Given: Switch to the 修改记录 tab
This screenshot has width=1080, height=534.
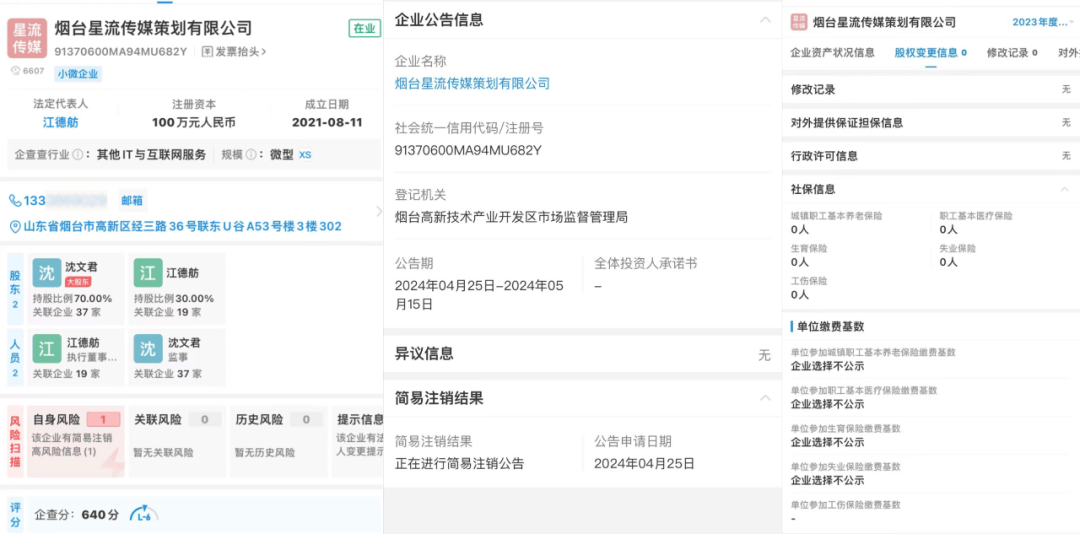Looking at the screenshot, I should pyautogui.click(x=1011, y=53).
